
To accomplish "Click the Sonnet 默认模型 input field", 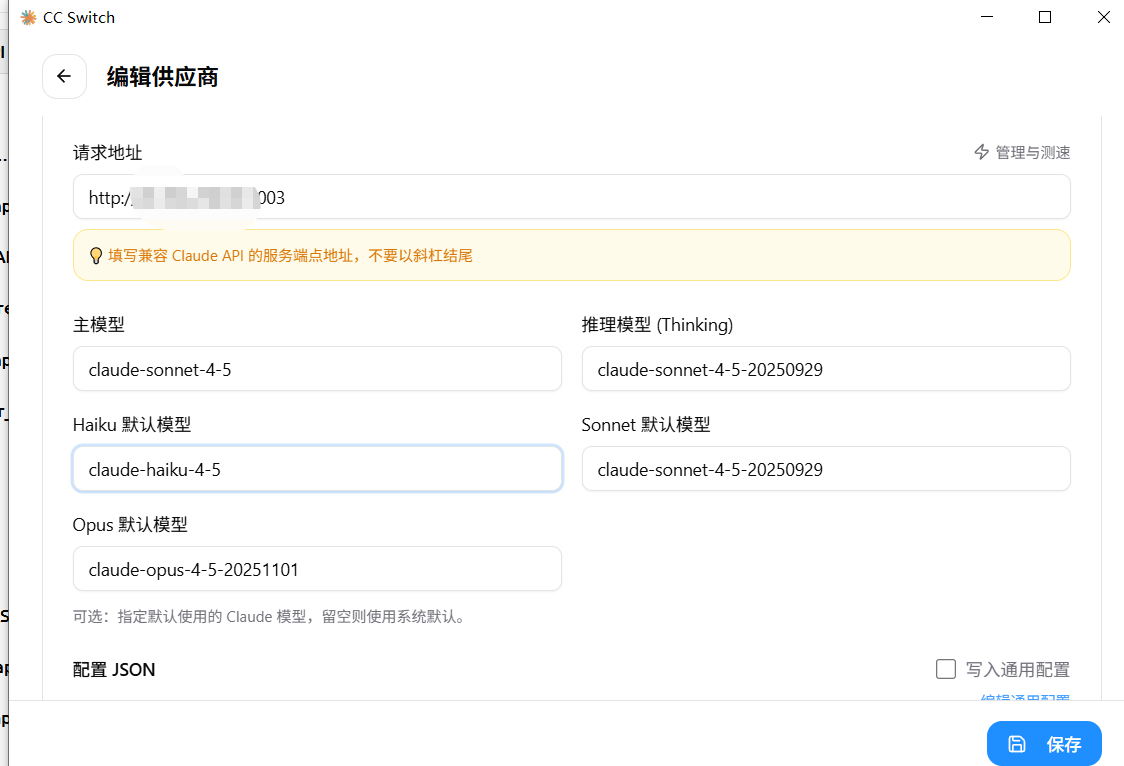I will pos(826,469).
